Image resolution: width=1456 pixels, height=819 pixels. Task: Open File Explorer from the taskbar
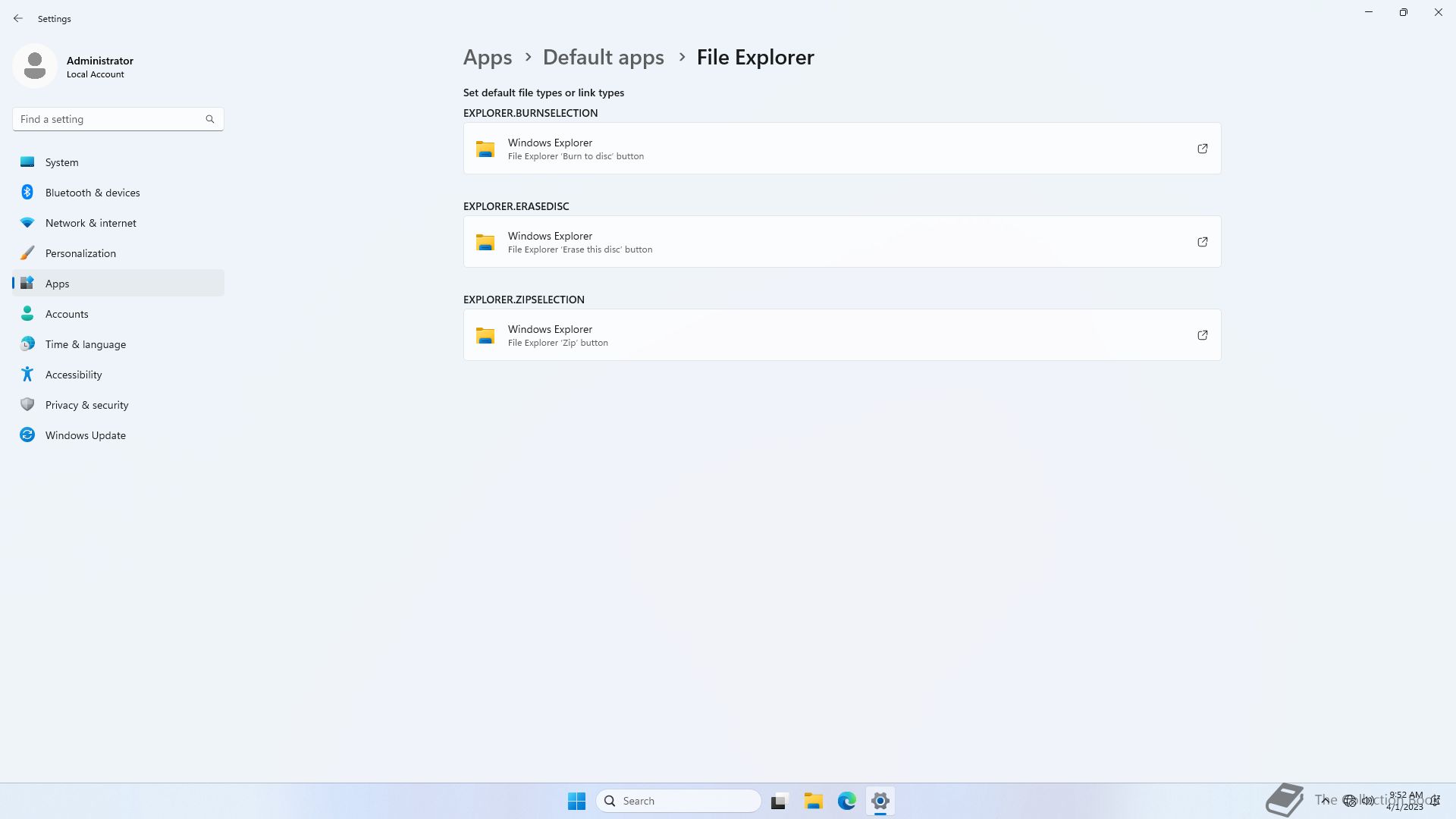[814, 801]
